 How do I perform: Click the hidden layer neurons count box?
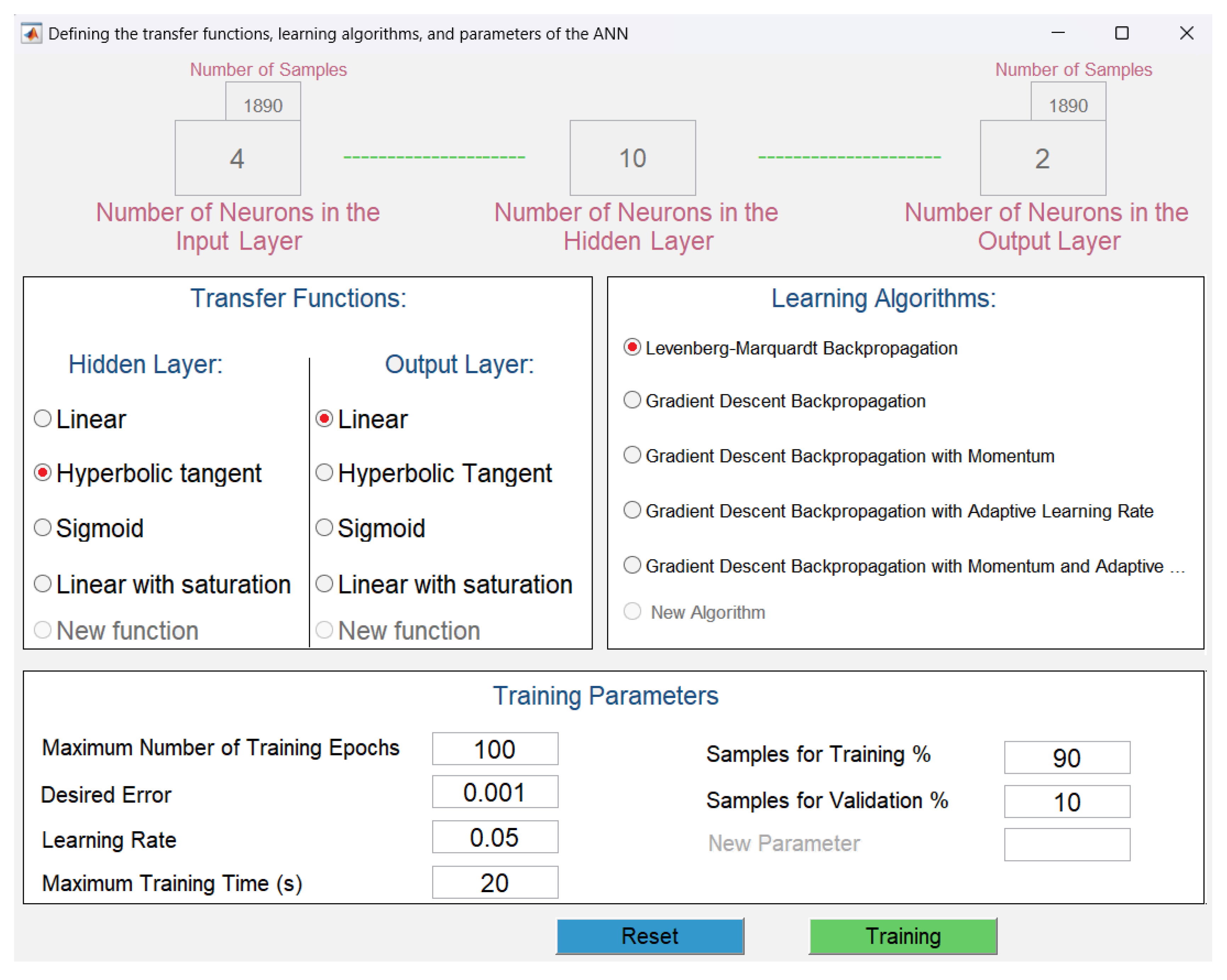pos(632,158)
